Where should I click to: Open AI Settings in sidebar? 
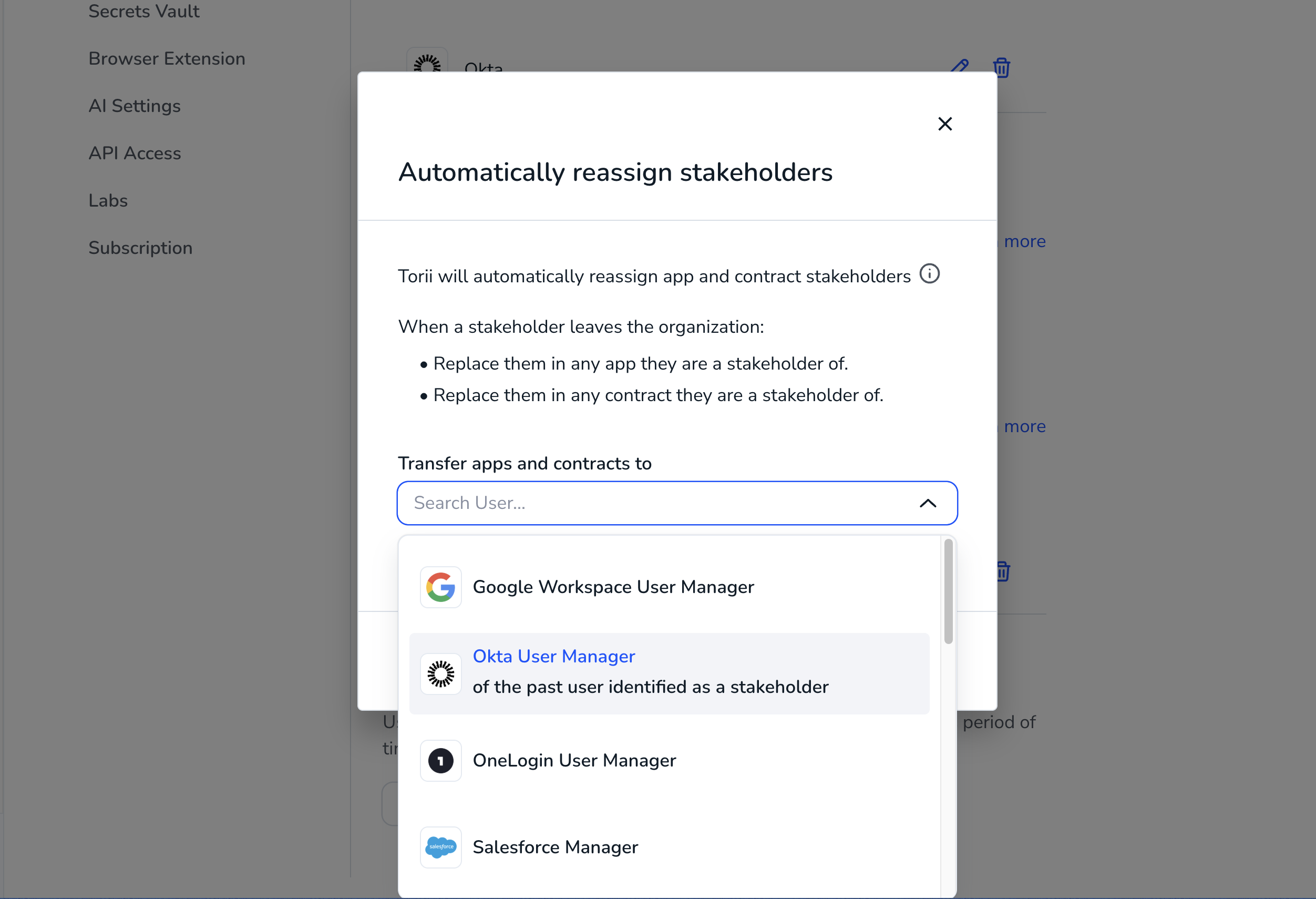tap(135, 106)
